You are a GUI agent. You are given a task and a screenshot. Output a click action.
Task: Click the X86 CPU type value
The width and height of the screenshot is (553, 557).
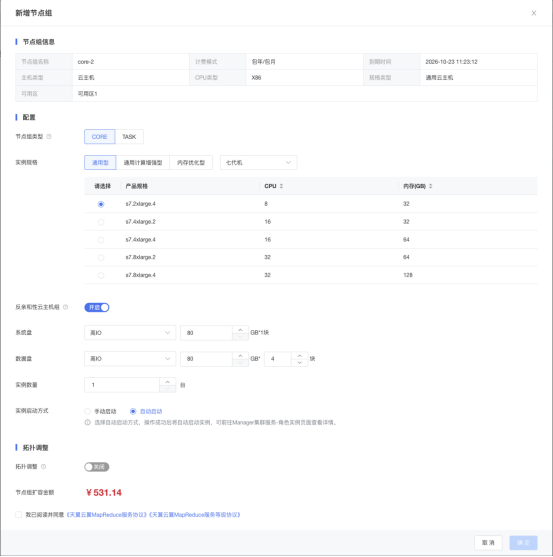pos(256,77)
